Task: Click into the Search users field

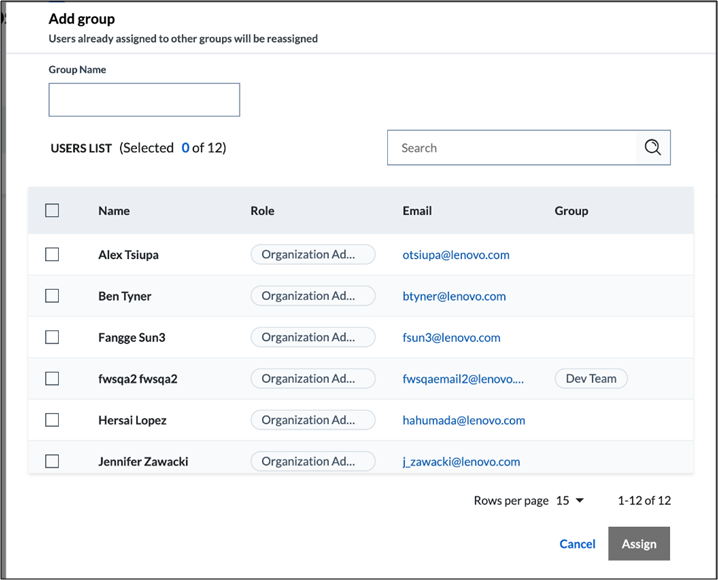Action: point(512,147)
